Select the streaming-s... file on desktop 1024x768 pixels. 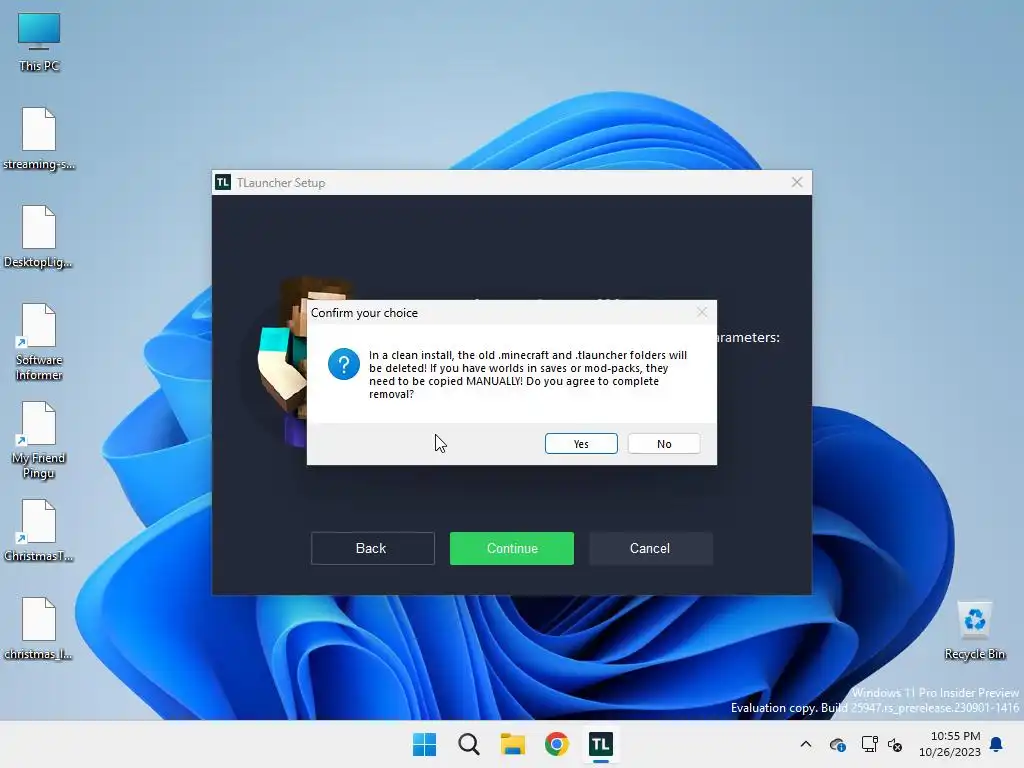click(x=39, y=138)
